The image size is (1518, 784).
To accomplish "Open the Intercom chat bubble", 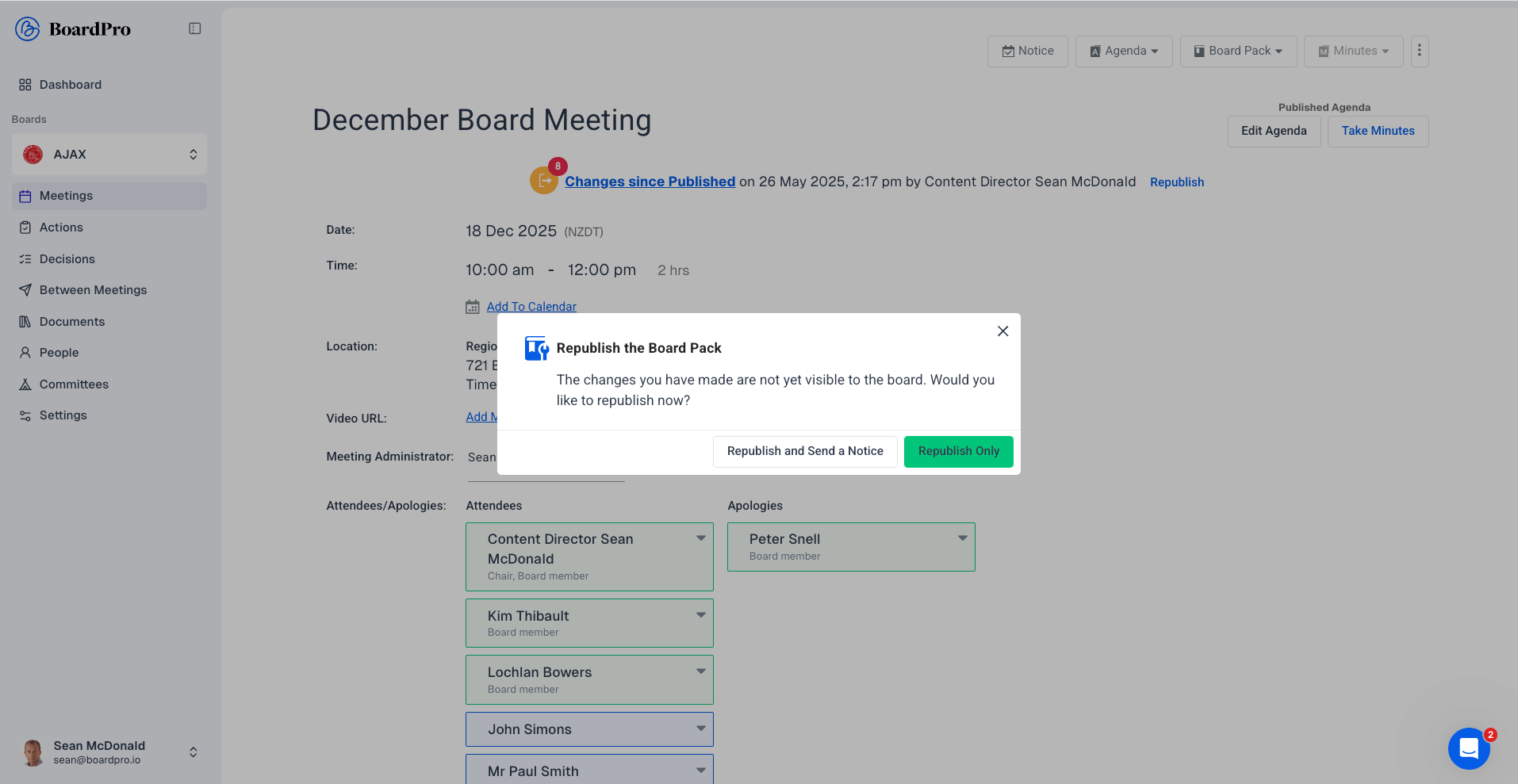I will coord(1469,748).
